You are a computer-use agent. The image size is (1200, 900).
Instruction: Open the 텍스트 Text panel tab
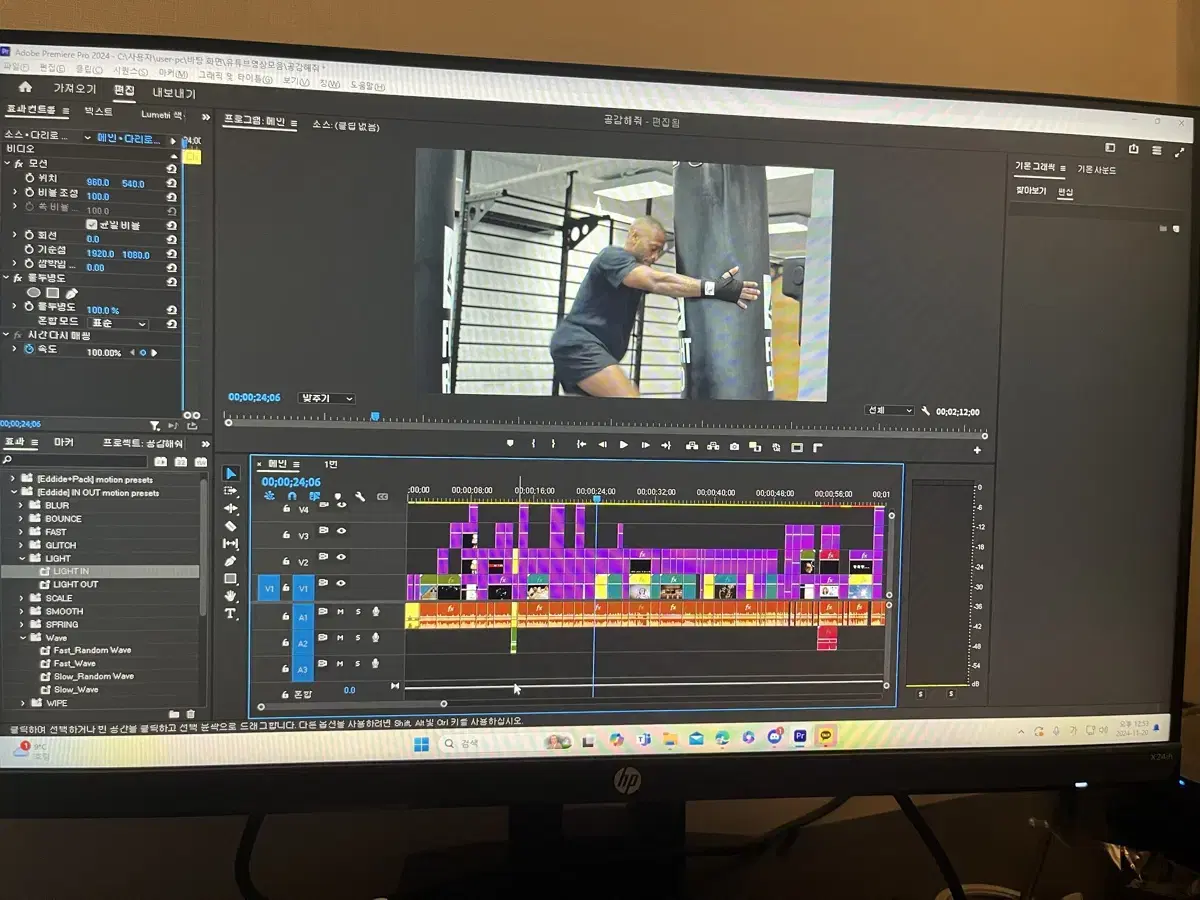click(x=98, y=111)
